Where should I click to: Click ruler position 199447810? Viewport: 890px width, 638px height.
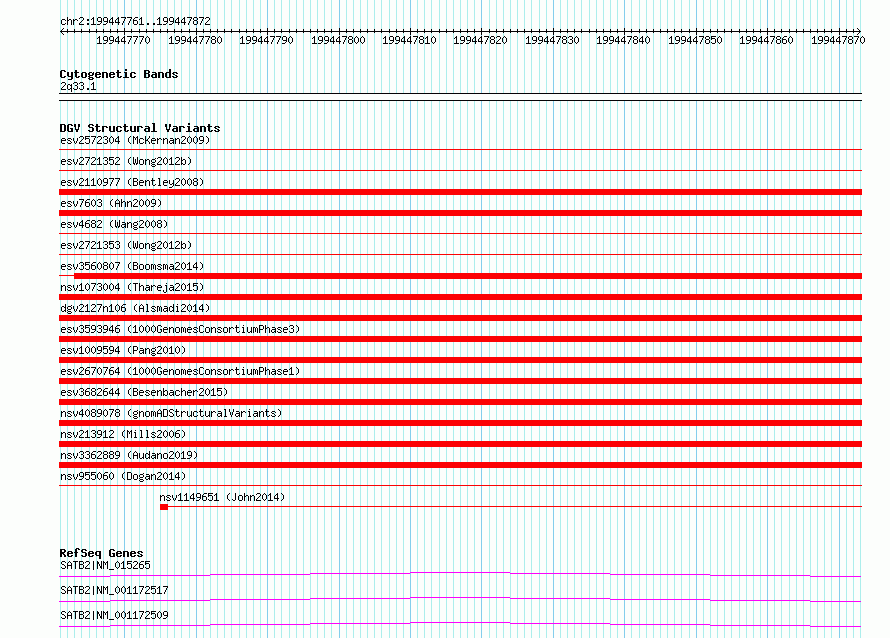[x=409, y=40]
